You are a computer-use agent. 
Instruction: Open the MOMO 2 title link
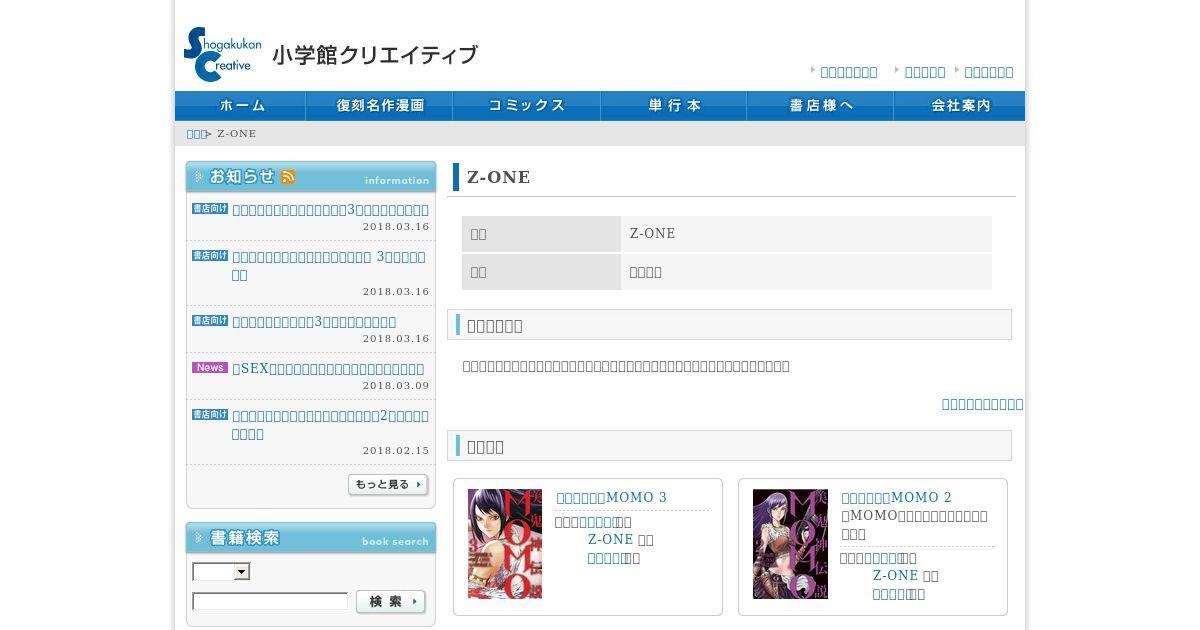896,498
